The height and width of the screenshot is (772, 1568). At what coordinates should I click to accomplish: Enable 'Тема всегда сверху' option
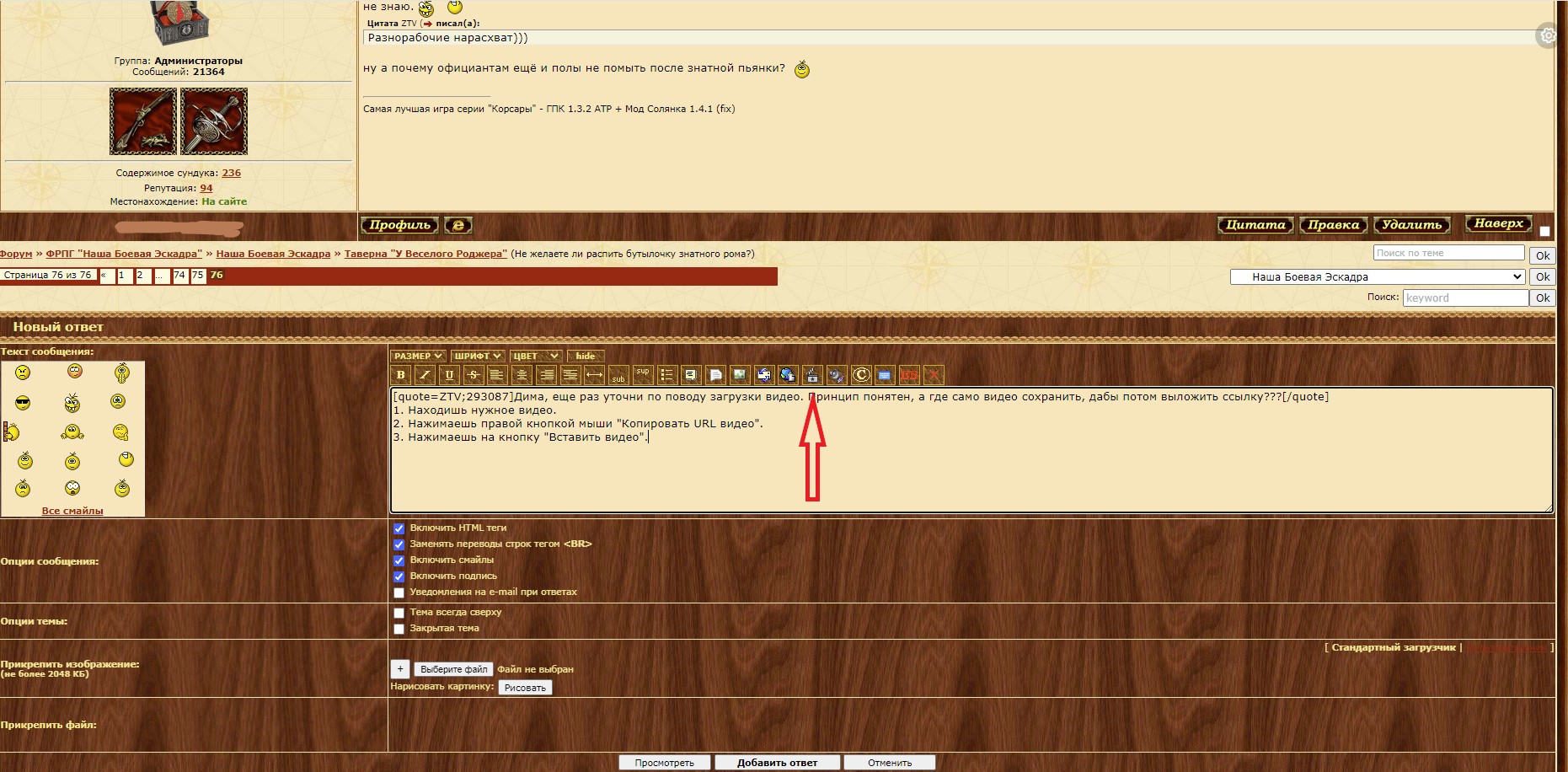(399, 613)
